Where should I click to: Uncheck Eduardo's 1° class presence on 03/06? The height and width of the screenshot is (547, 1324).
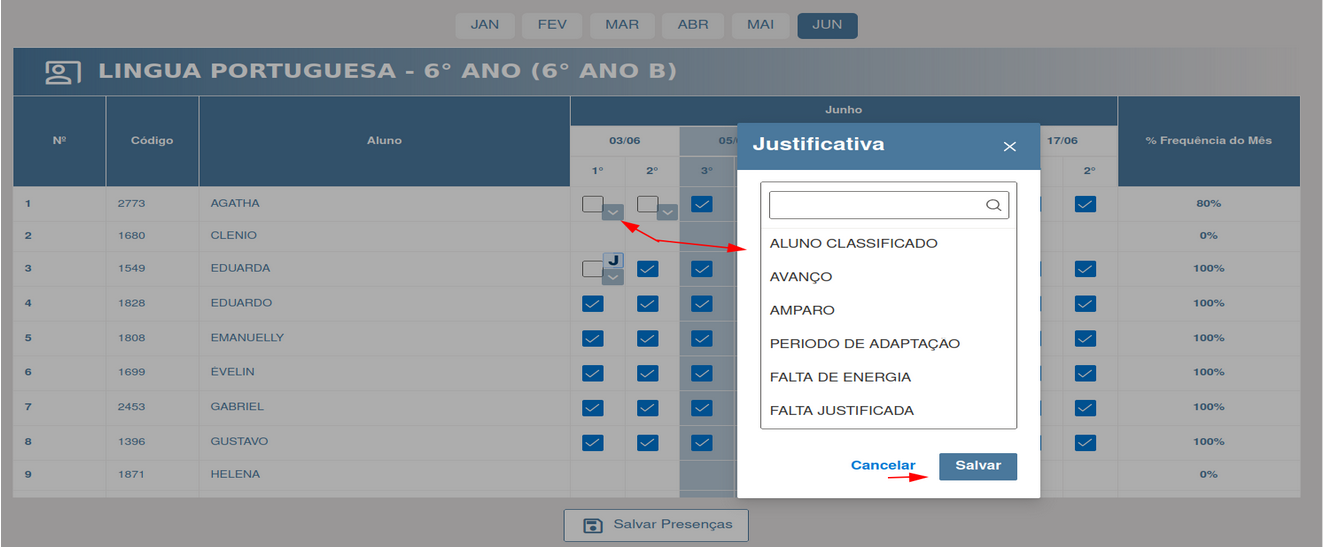tap(592, 303)
